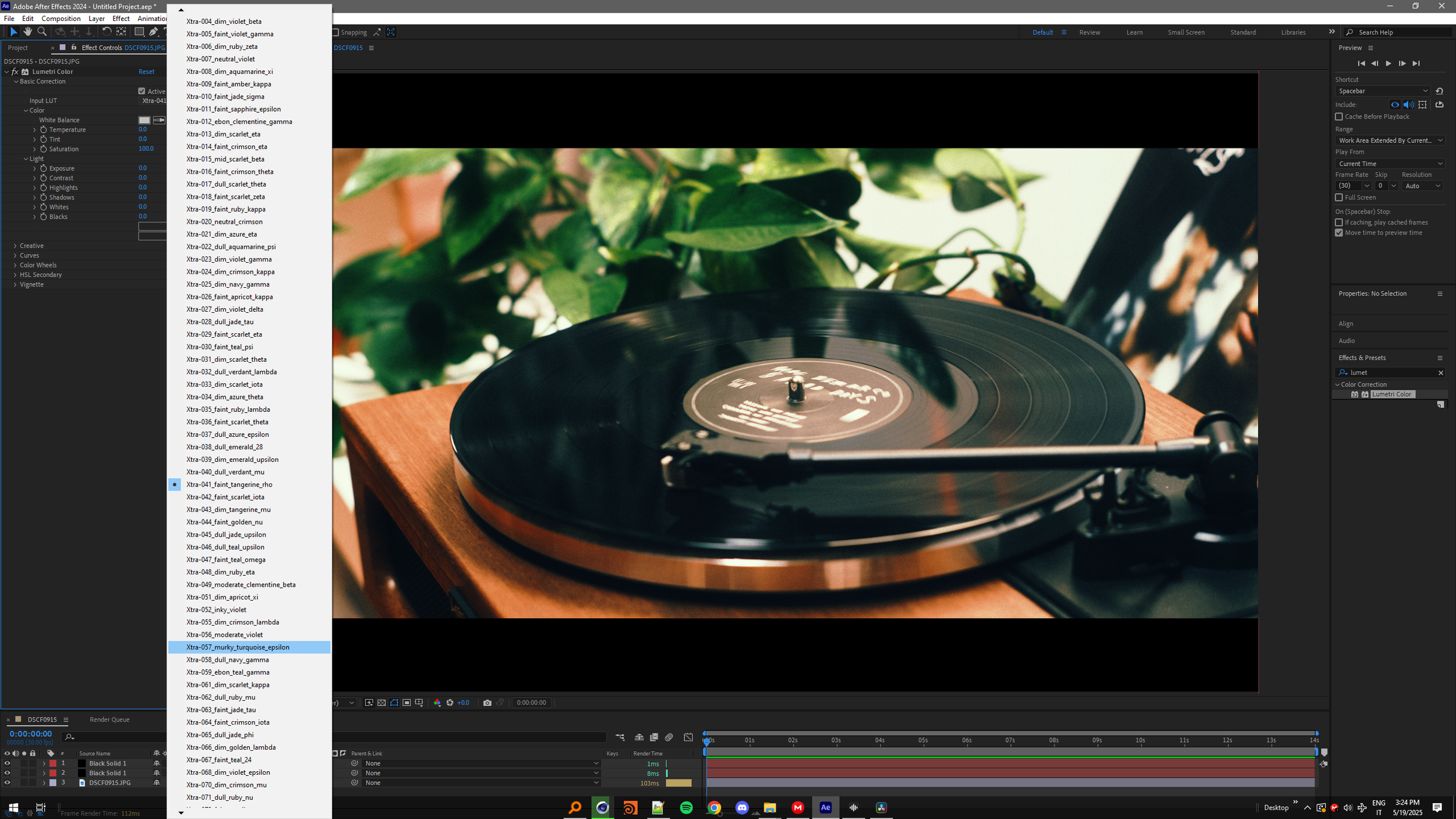
Task: Select the Zoom tool in the toolbar
Action: (41, 31)
